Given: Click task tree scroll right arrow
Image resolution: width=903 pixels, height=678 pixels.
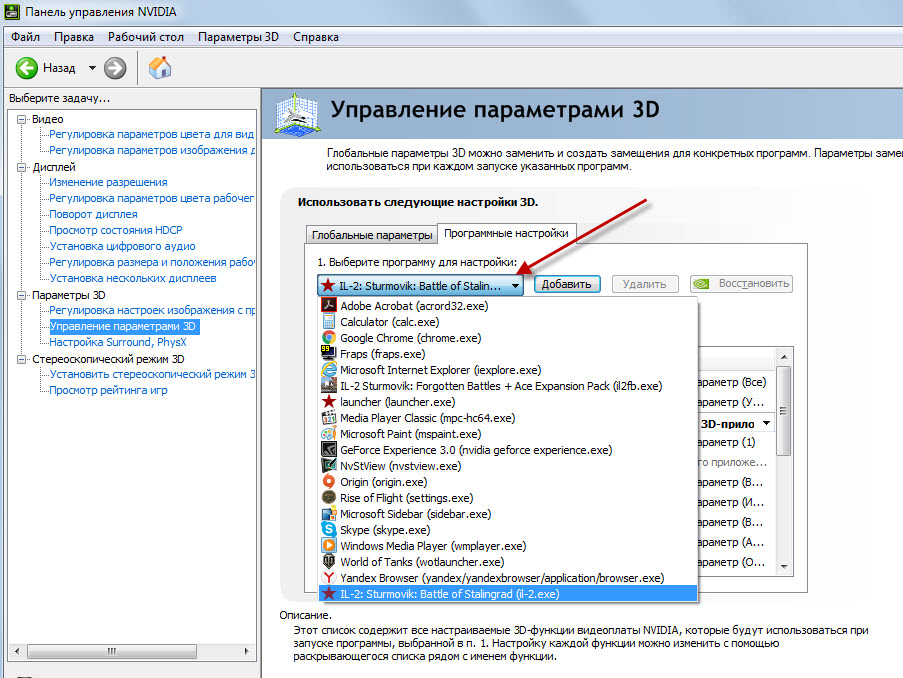Looking at the screenshot, I should click(x=246, y=652).
